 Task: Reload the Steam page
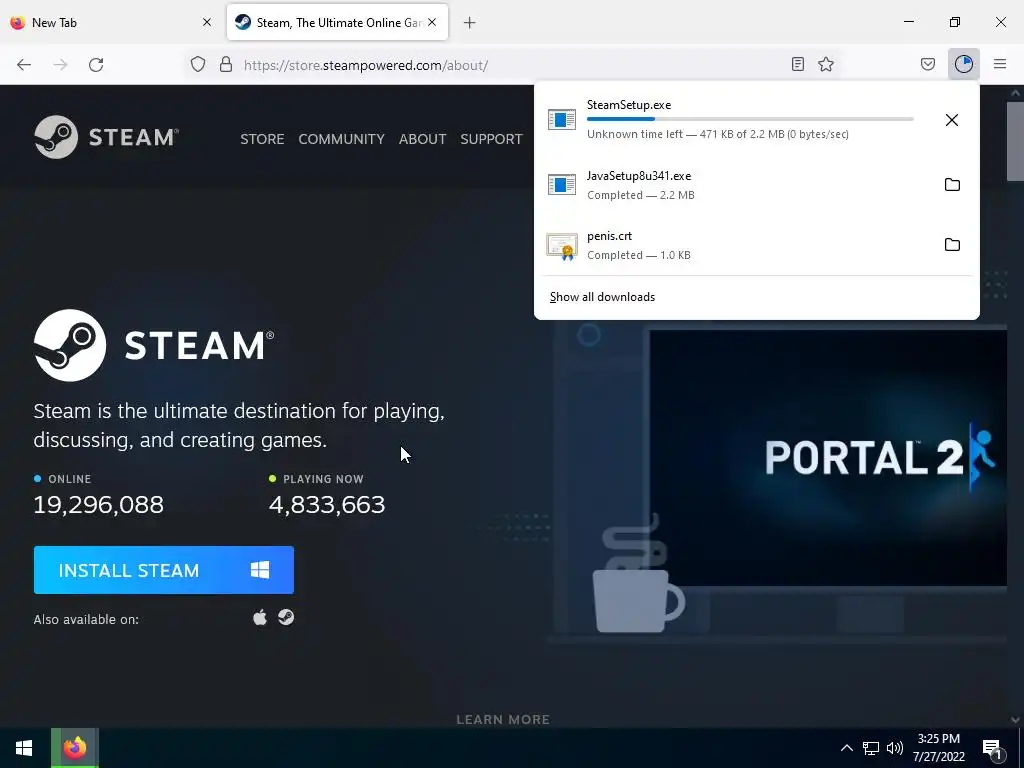tap(96, 65)
